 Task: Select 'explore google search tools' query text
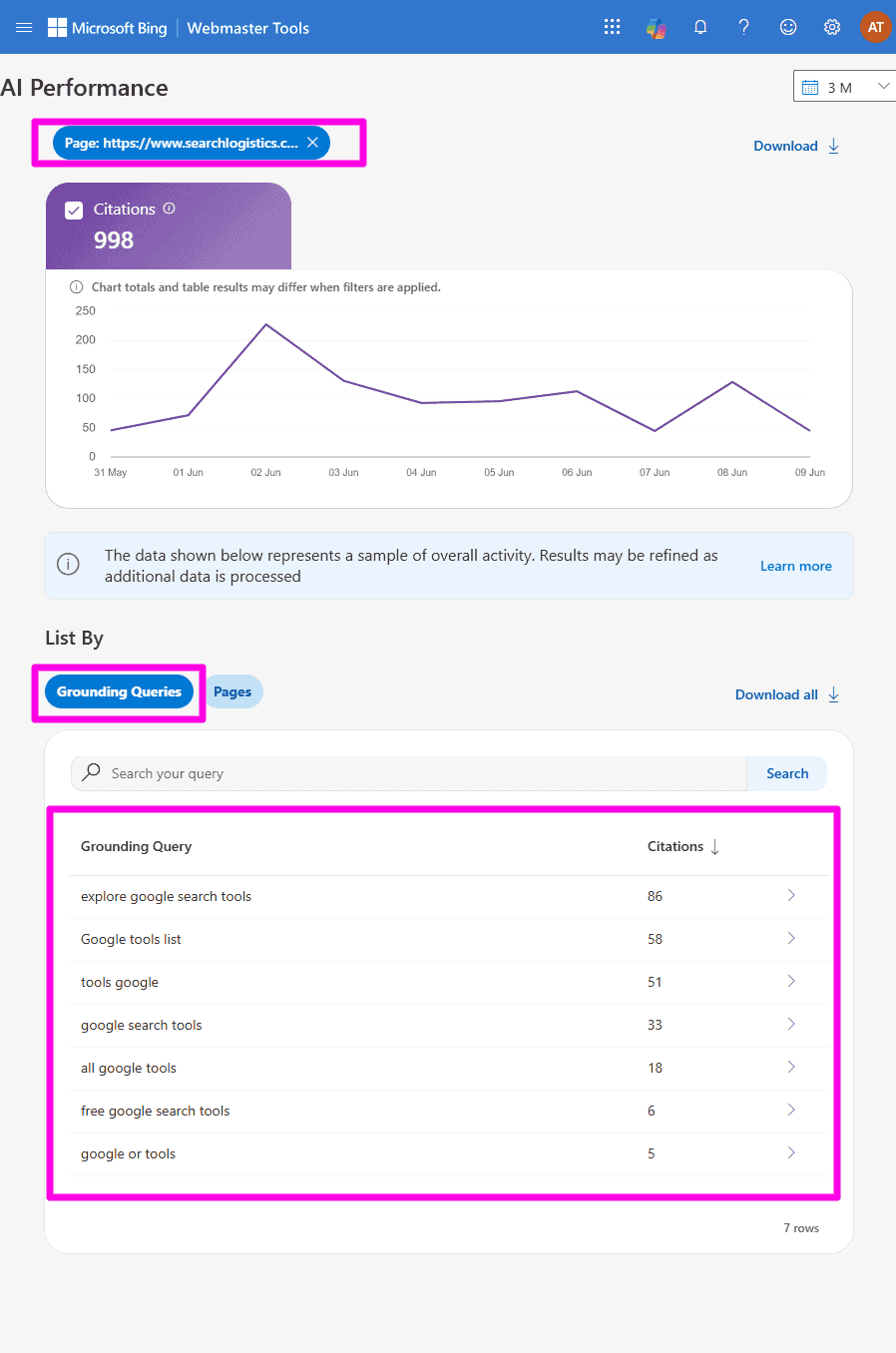tap(166, 896)
